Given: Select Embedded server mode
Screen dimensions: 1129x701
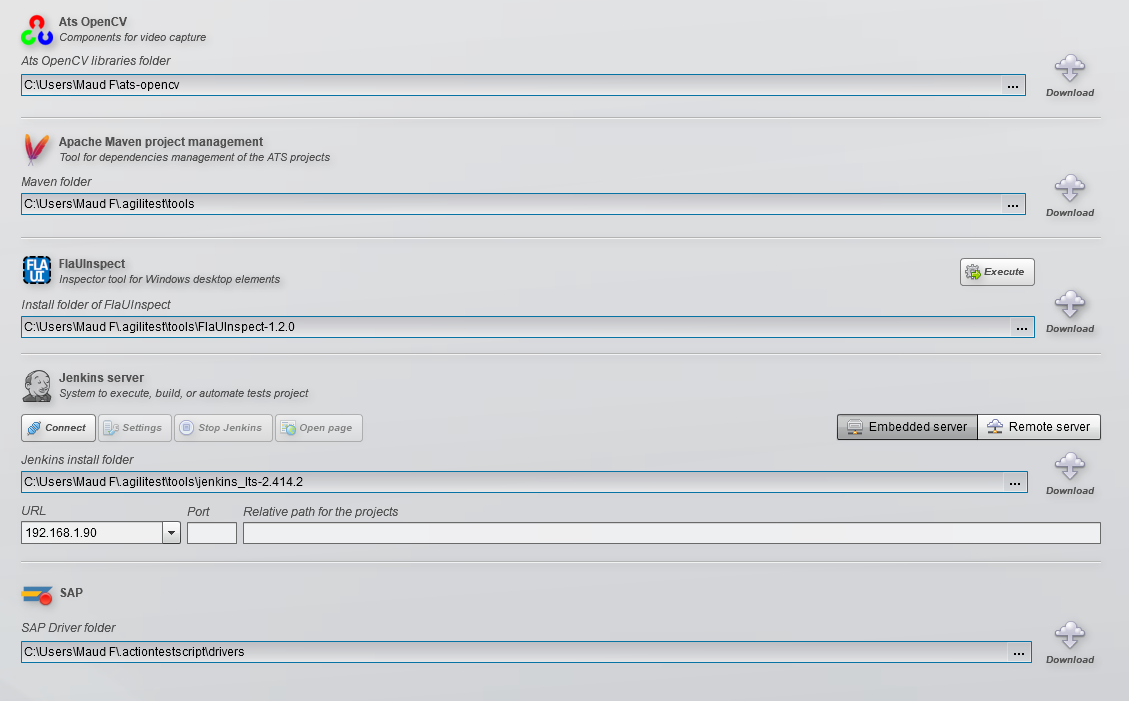Looking at the screenshot, I should [907, 427].
